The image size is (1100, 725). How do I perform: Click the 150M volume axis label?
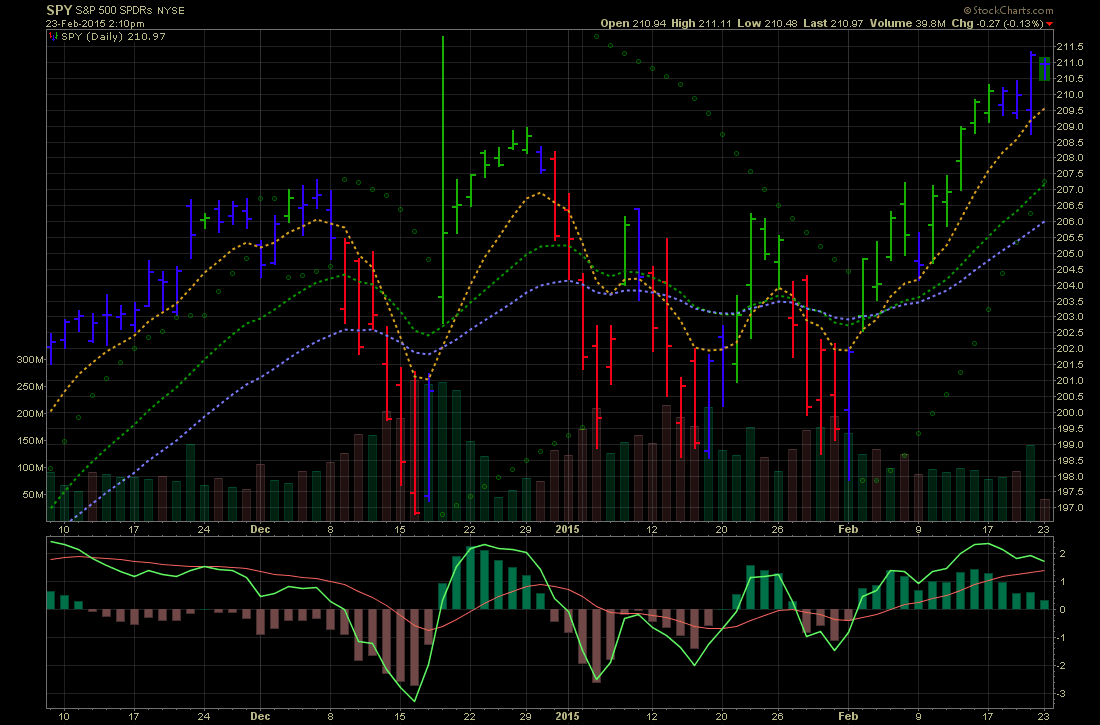point(30,441)
